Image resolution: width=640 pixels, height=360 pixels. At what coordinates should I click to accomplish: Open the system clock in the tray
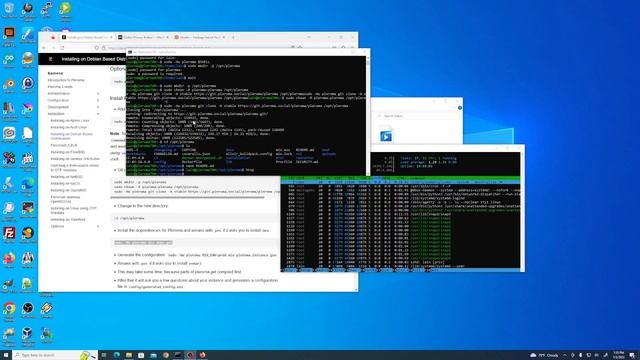click(x=618, y=355)
